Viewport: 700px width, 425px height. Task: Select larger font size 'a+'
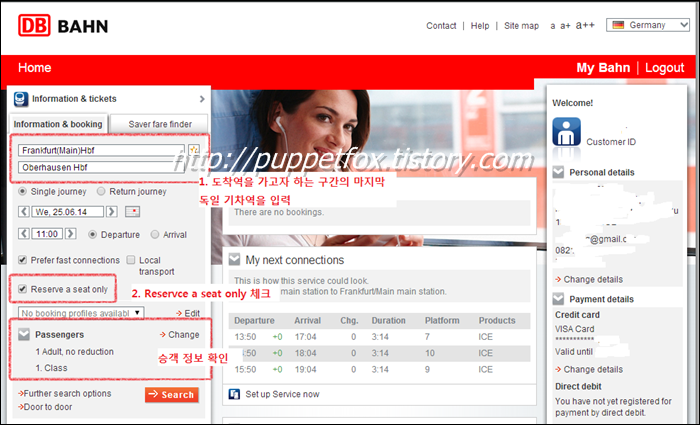565,26
